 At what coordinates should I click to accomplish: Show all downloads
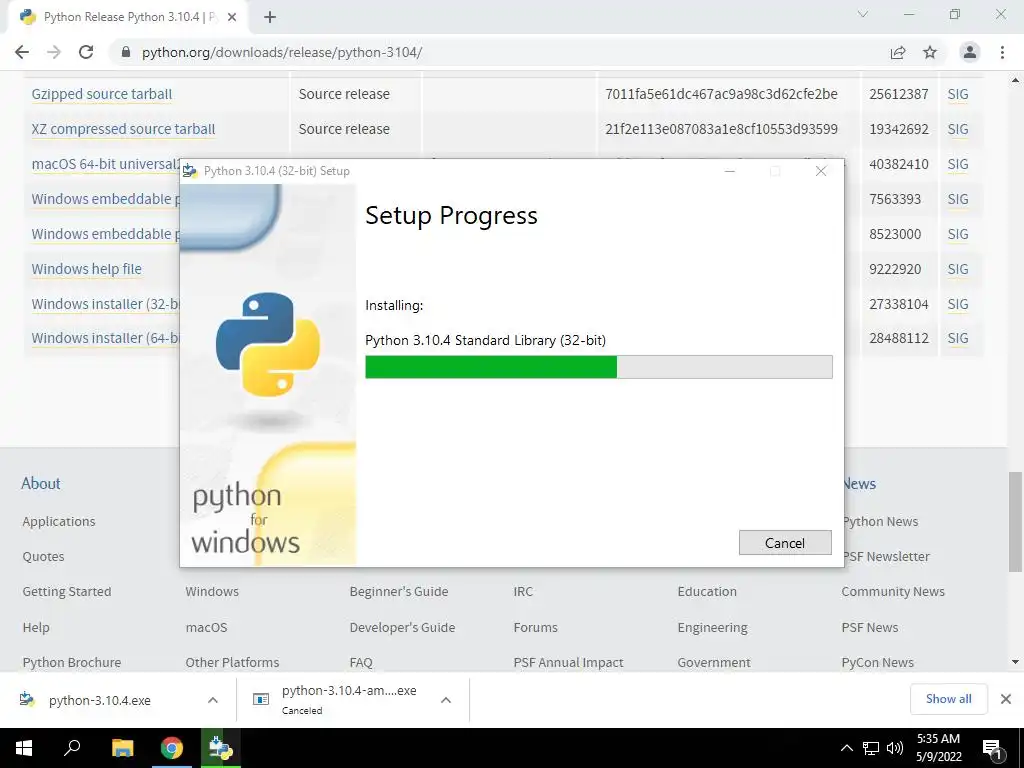click(x=948, y=699)
